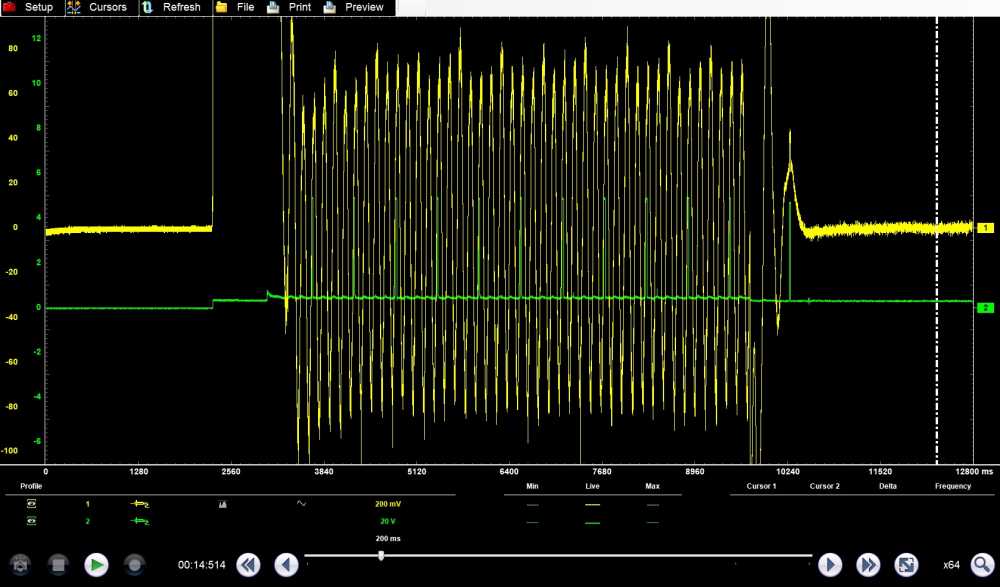Click the Stop square button
The image size is (1000, 587).
[58, 565]
